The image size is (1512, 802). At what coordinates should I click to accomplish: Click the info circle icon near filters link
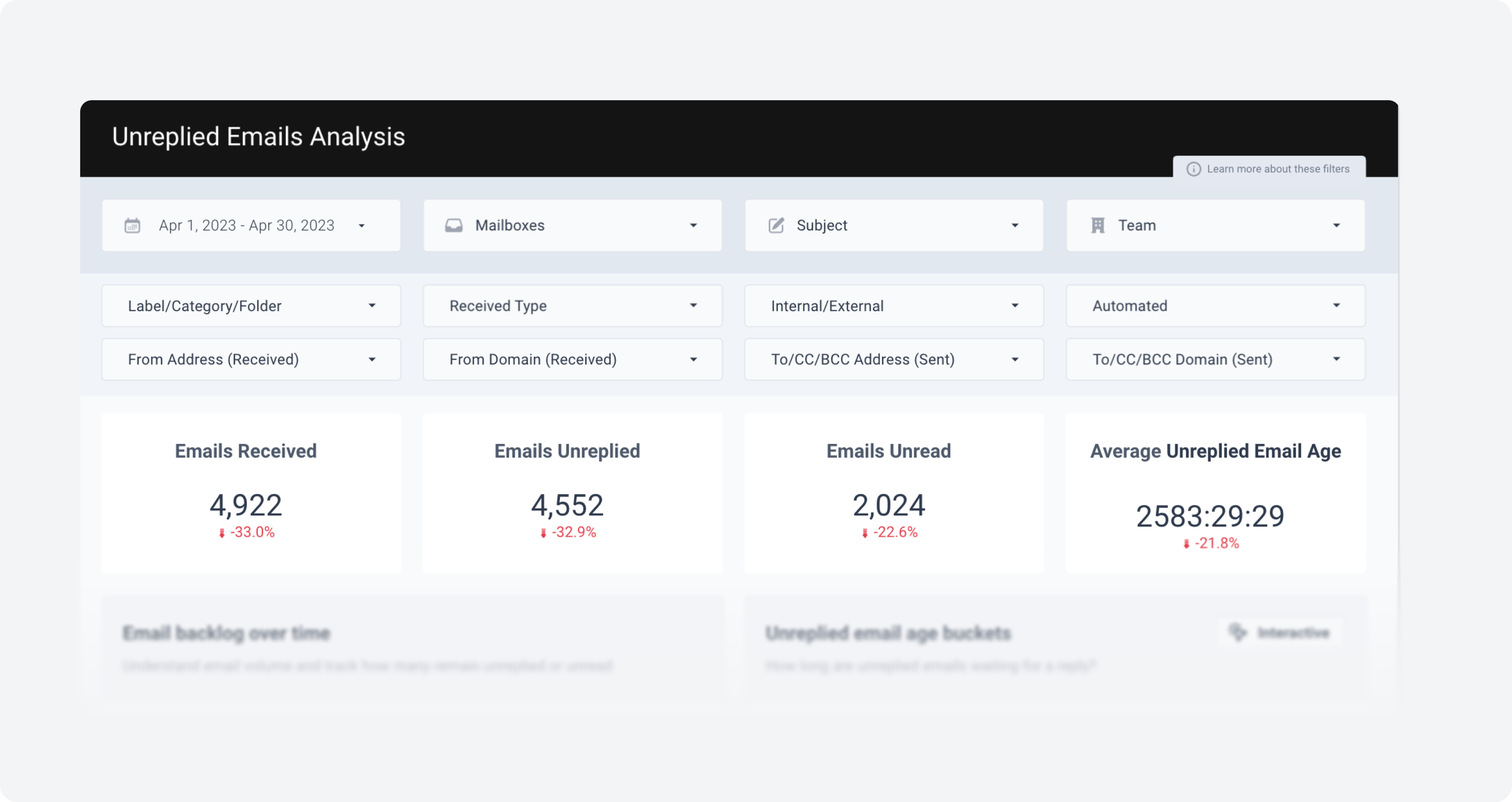[1193, 169]
